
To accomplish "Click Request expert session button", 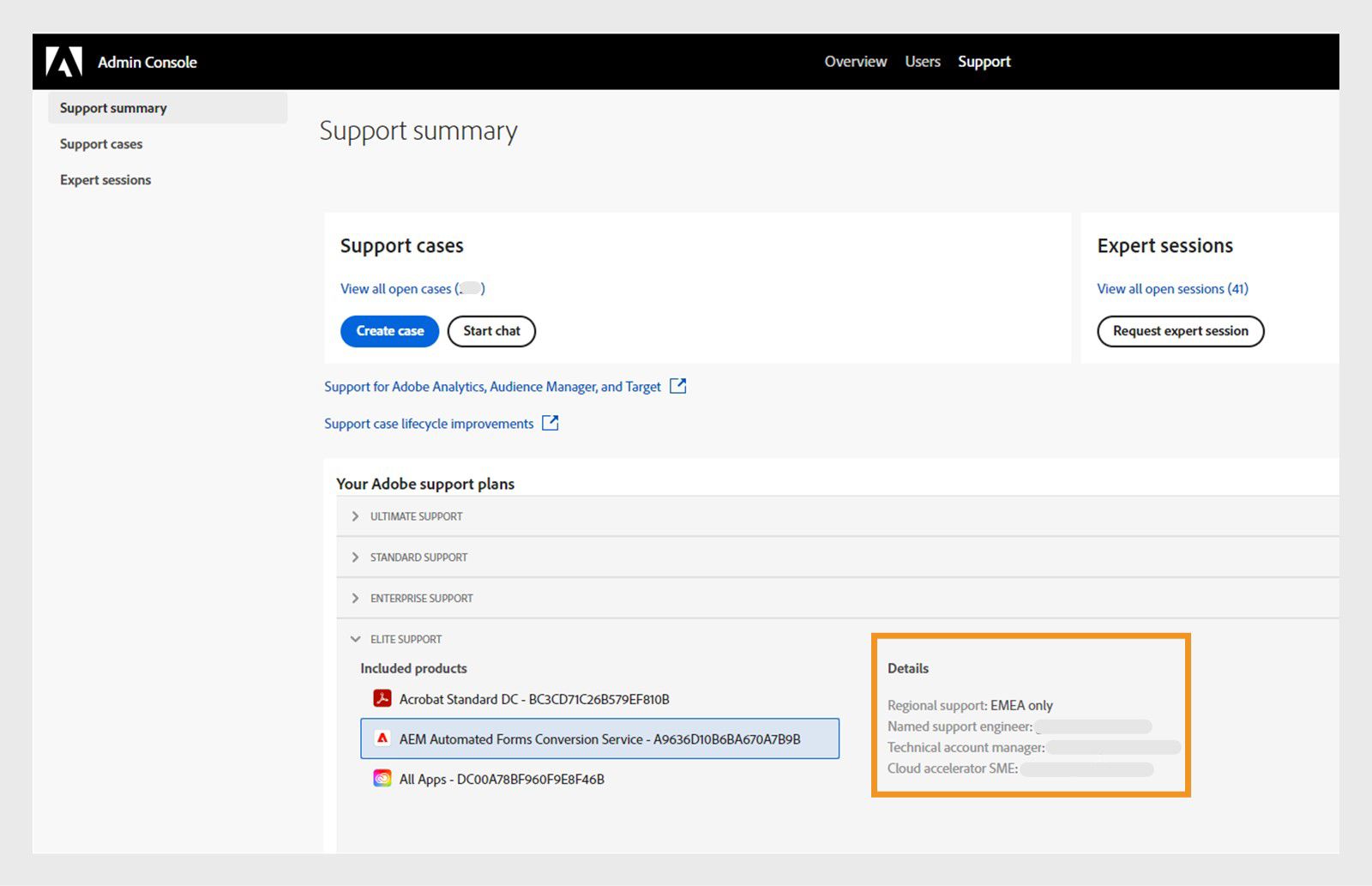I will tap(1181, 331).
